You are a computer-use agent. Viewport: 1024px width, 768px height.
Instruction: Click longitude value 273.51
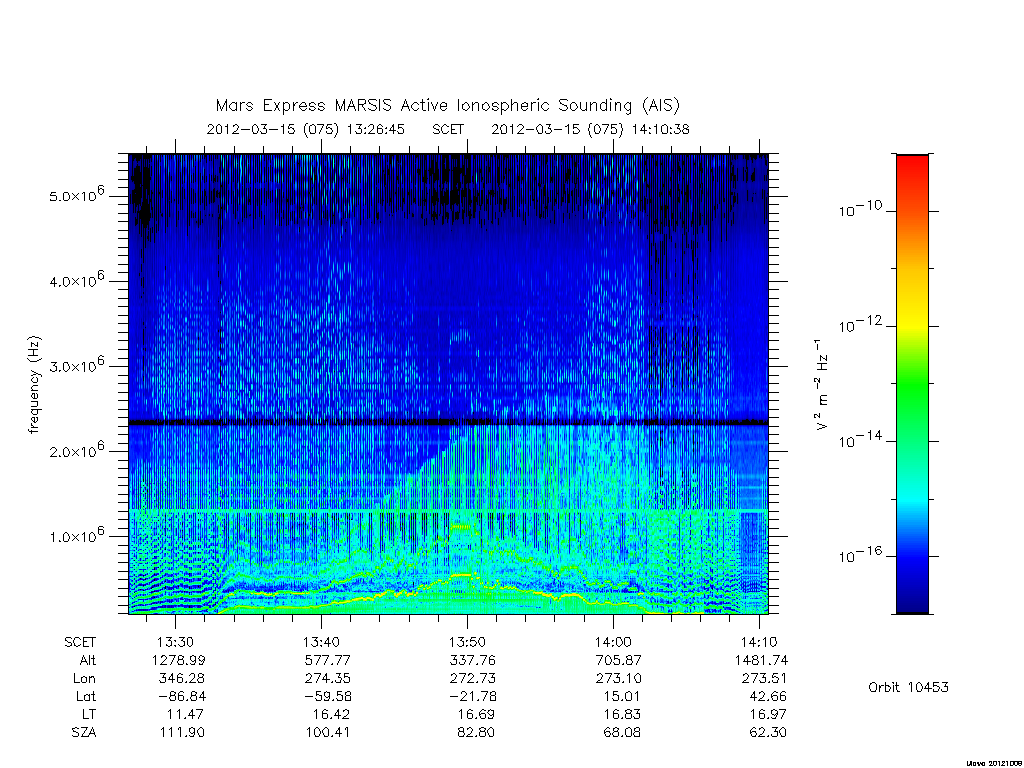(x=764, y=678)
